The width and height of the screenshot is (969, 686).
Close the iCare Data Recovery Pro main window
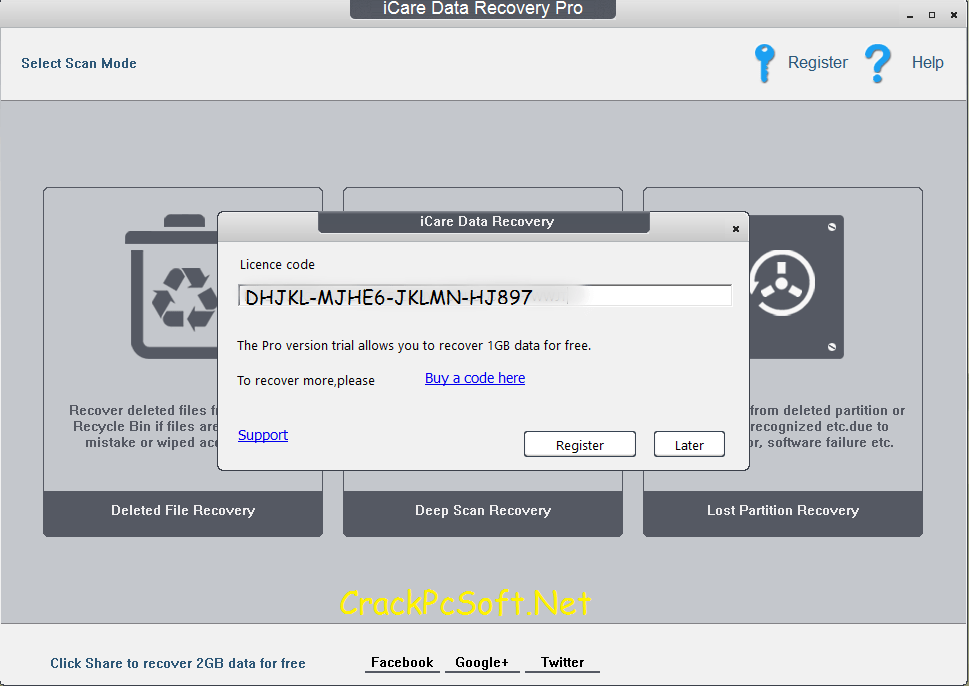click(954, 15)
